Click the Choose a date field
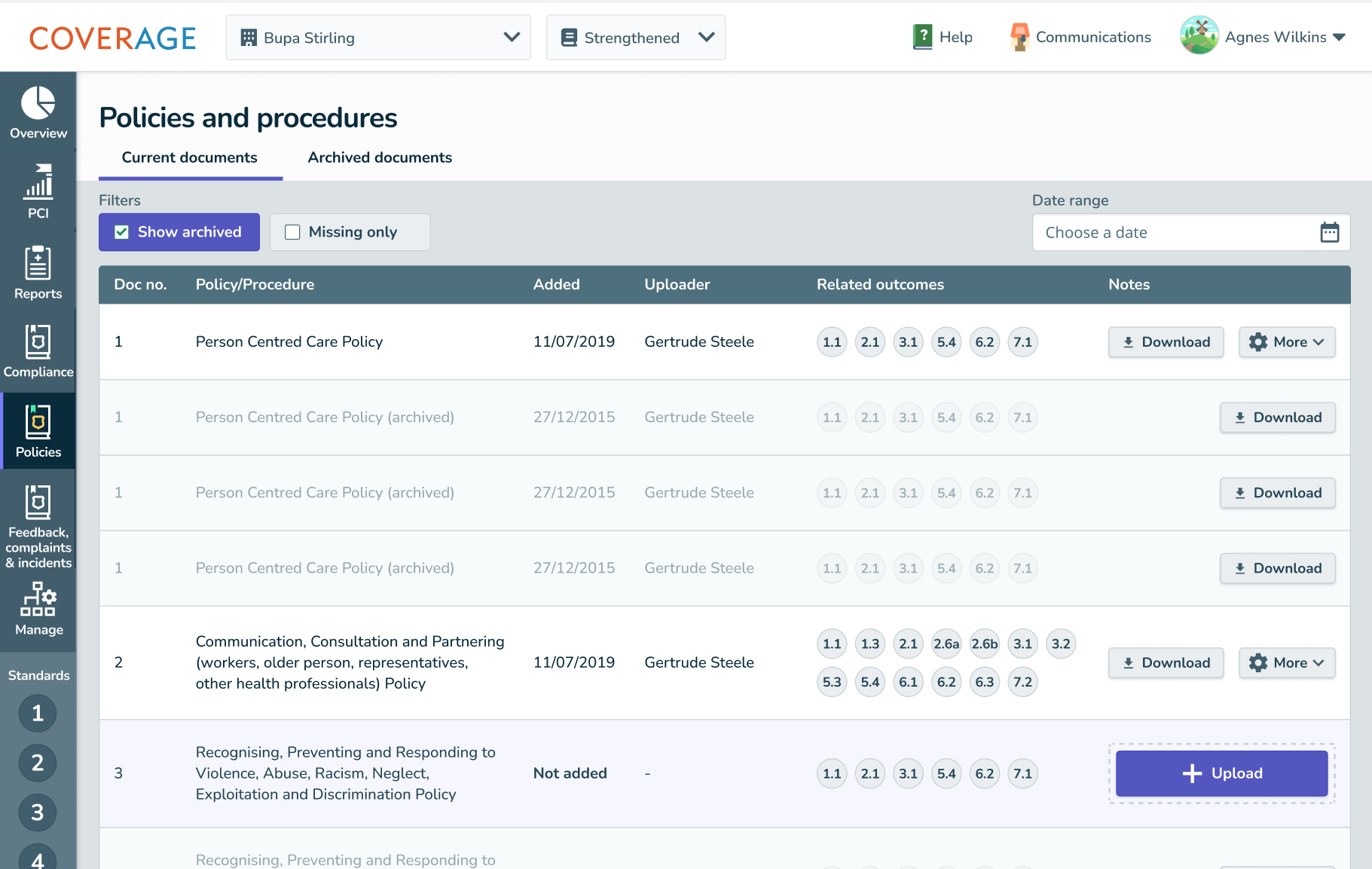The width and height of the screenshot is (1372, 869). [1175, 232]
